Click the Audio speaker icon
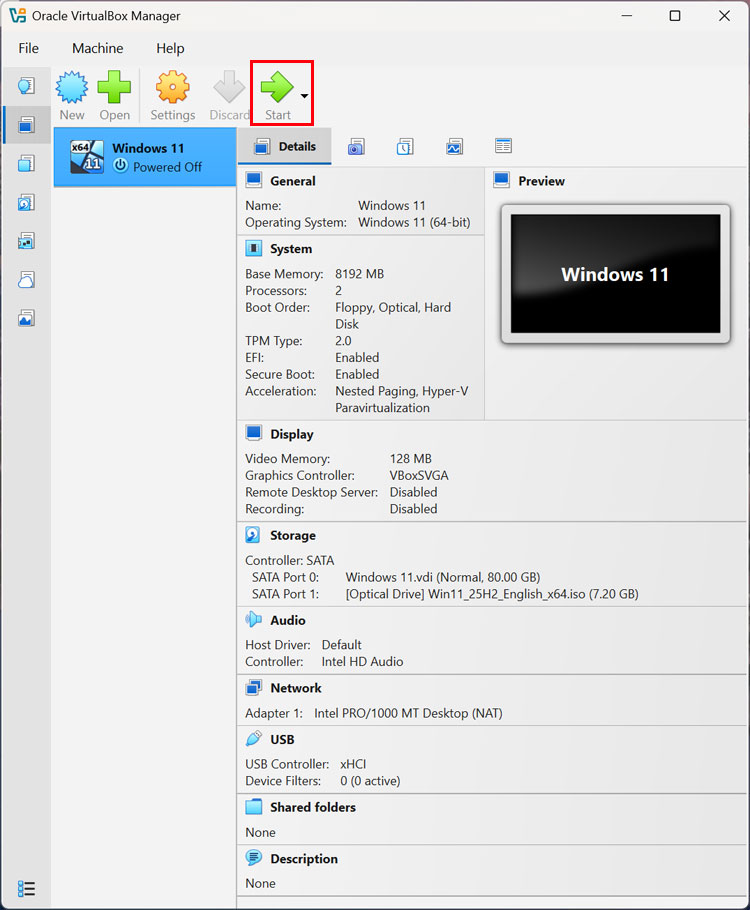 point(253,619)
